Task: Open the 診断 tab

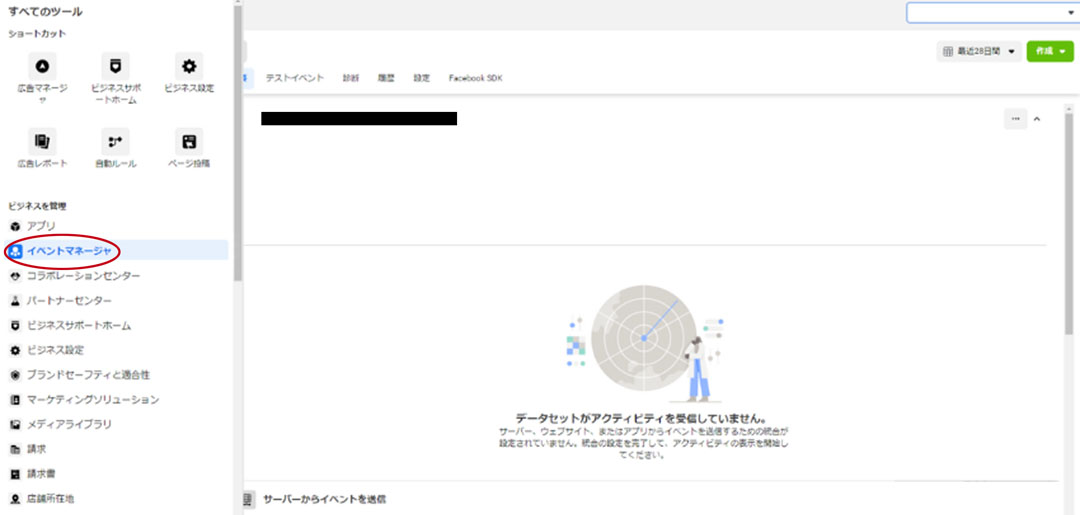Action: click(x=351, y=78)
